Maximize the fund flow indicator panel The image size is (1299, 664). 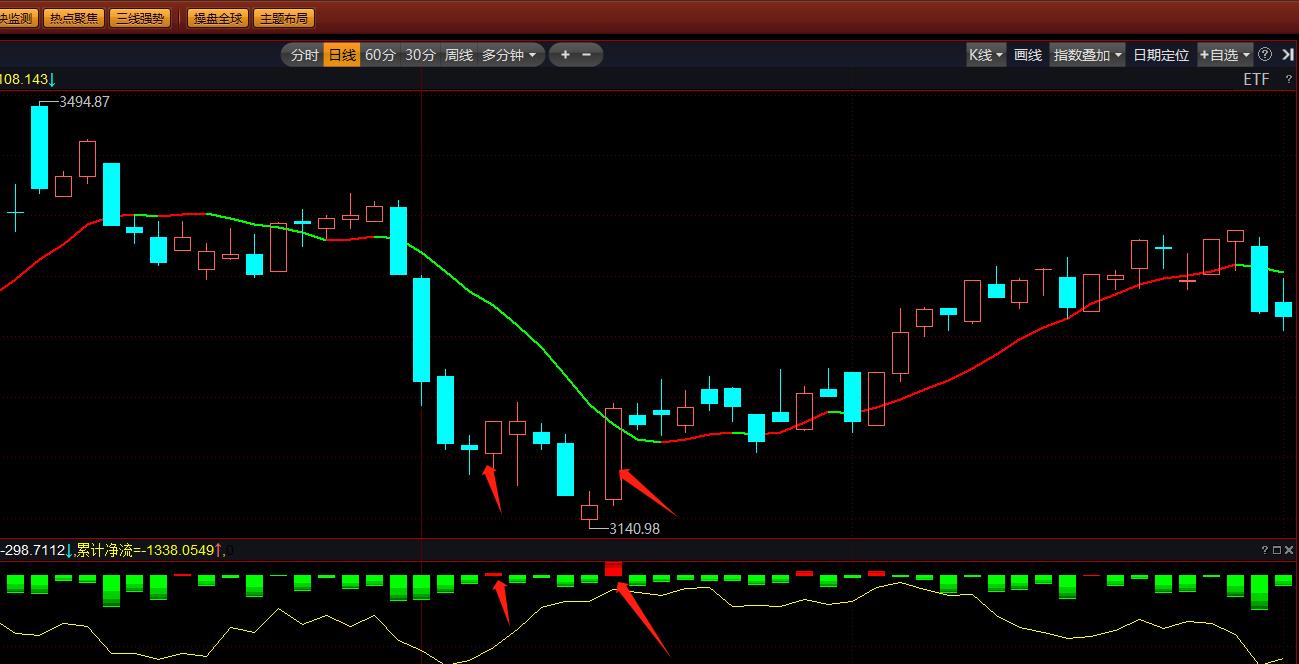point(1276,550)
